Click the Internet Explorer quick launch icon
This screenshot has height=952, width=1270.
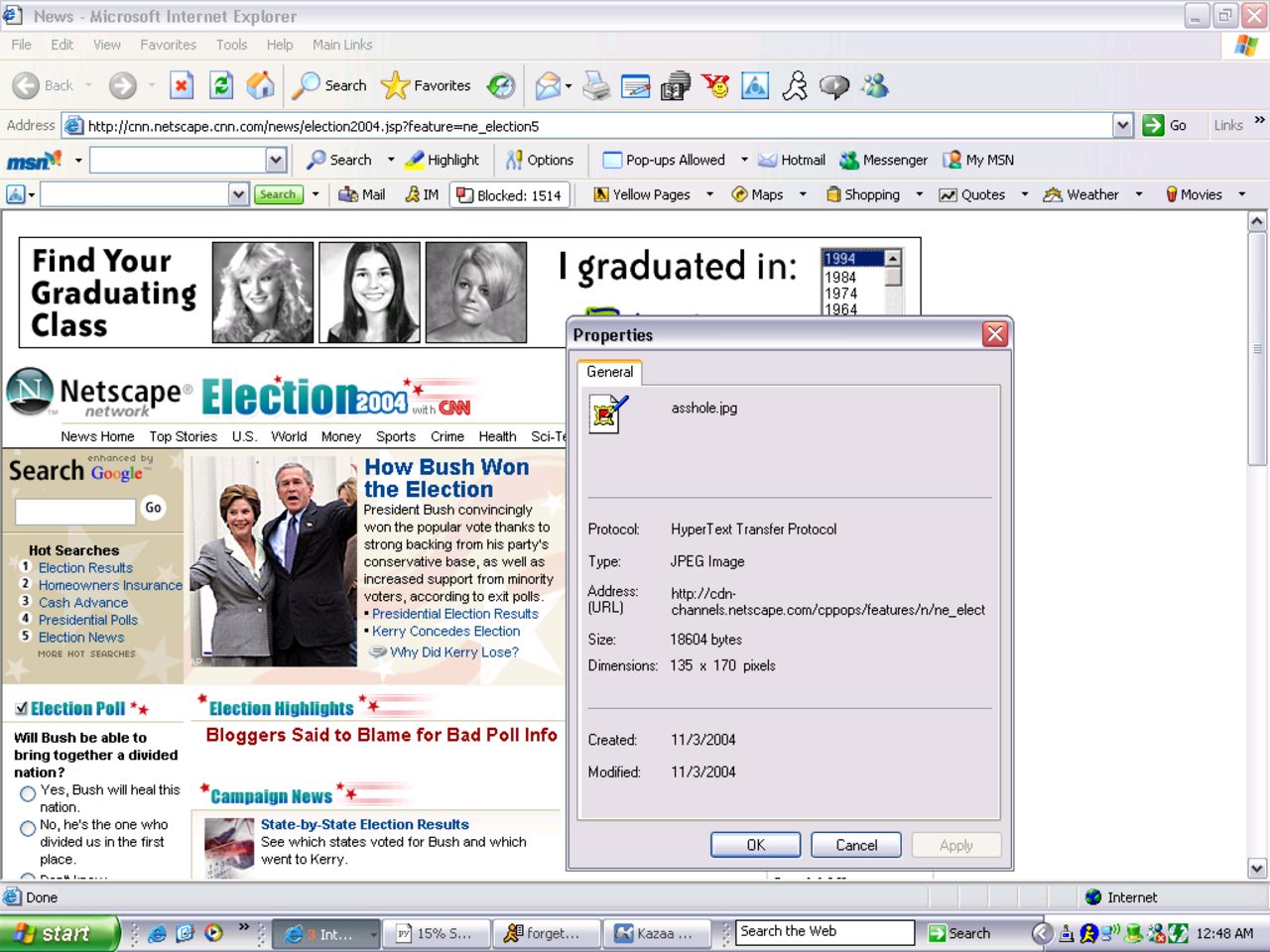click(157, 933)
